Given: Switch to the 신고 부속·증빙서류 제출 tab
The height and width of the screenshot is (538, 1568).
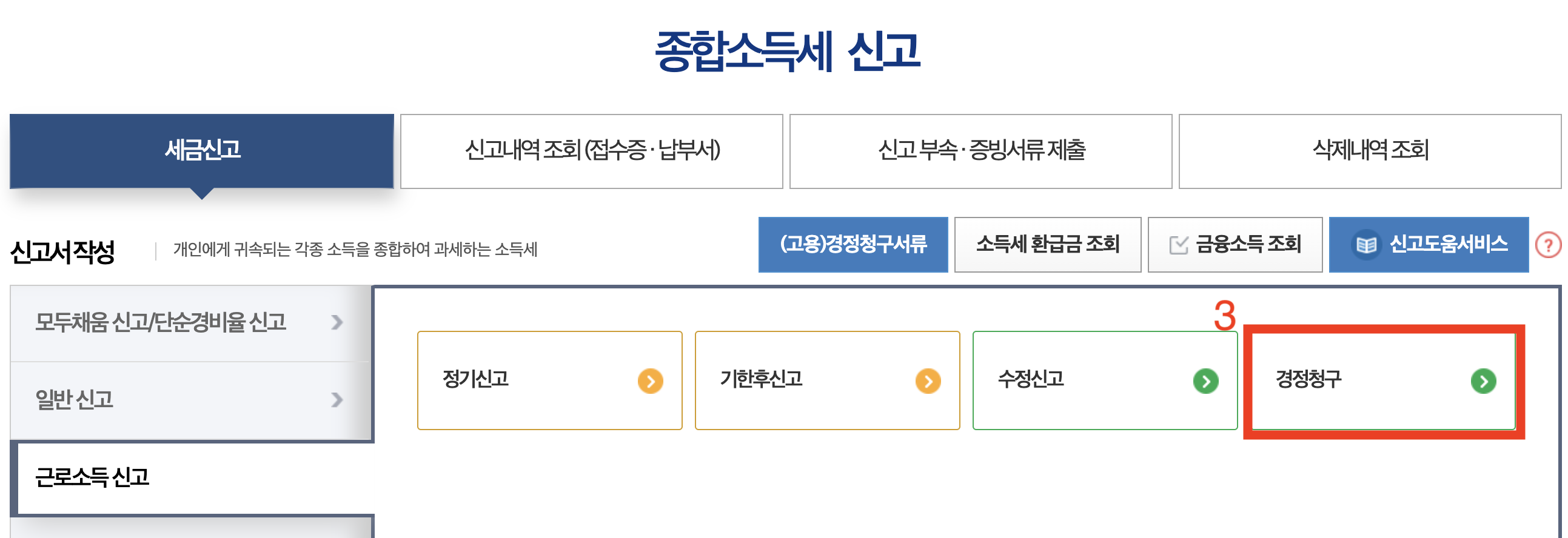Looking at the screenshot, I should tap(979, 151).
